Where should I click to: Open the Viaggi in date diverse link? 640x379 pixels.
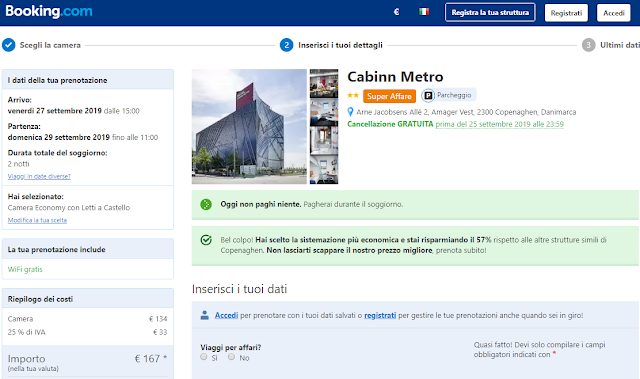(39, 176)
